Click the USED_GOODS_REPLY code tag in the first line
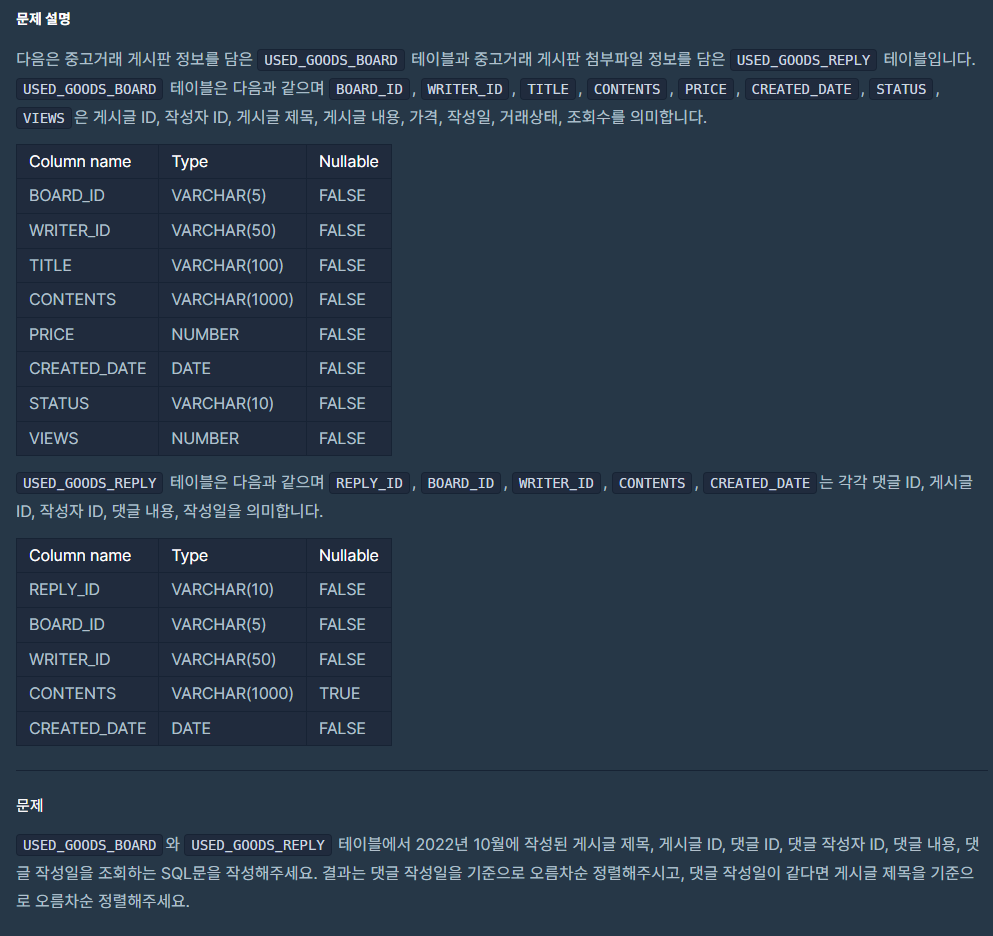Screen dimensions: 993x936 (803, 60)
